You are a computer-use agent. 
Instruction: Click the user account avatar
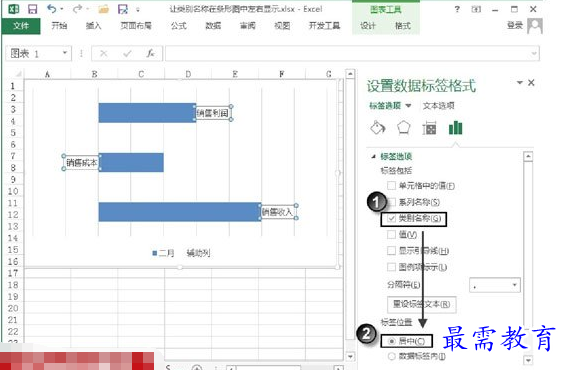pyautogui.click(x=535, y=26)
